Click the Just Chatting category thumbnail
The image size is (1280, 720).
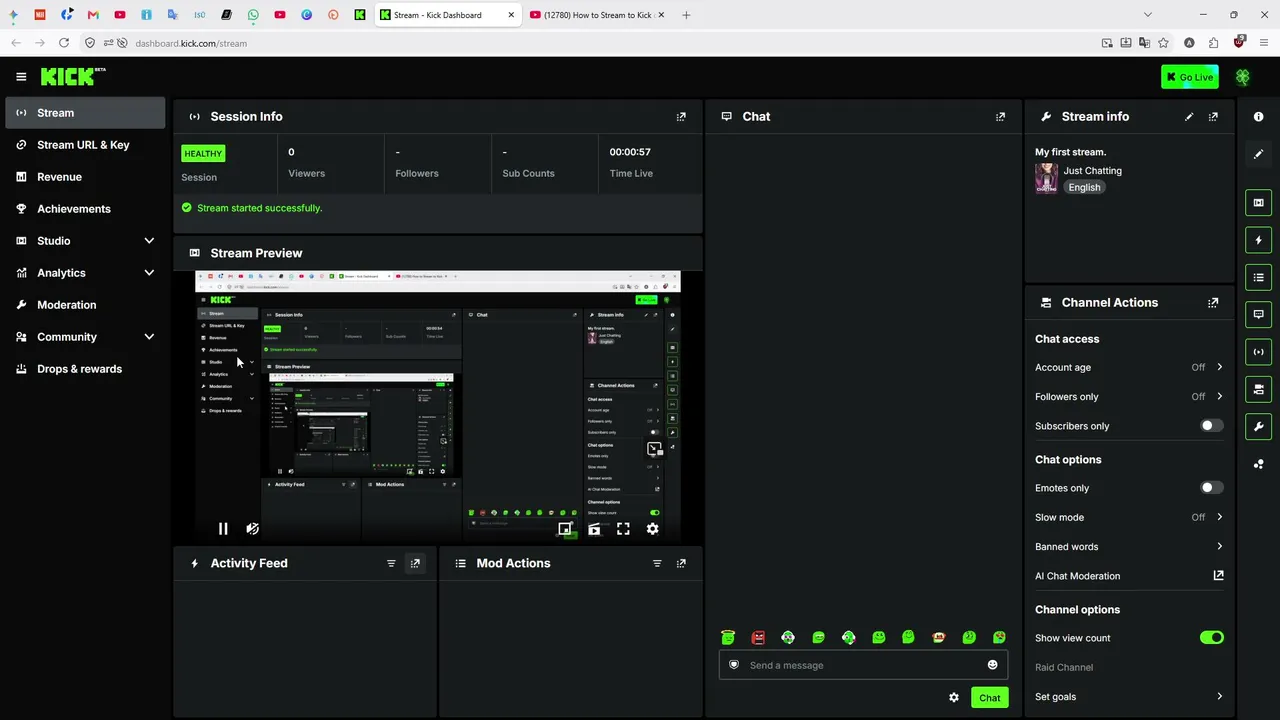coord(1046,179)
